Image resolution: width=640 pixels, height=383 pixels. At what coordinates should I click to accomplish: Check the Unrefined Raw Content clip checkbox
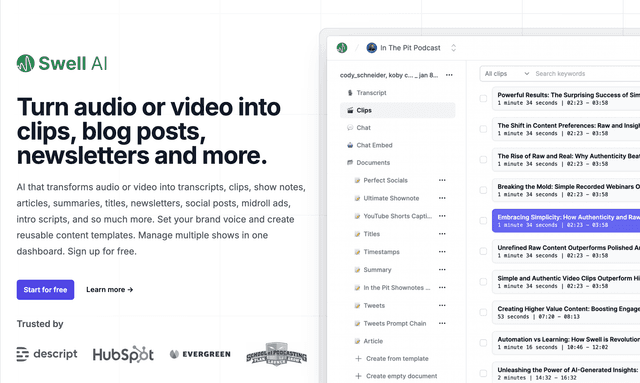[x=483, y=251]
